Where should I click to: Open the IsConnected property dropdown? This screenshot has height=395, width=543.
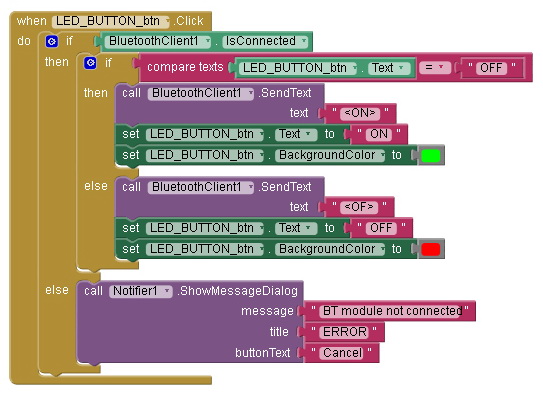coord(265,41)
